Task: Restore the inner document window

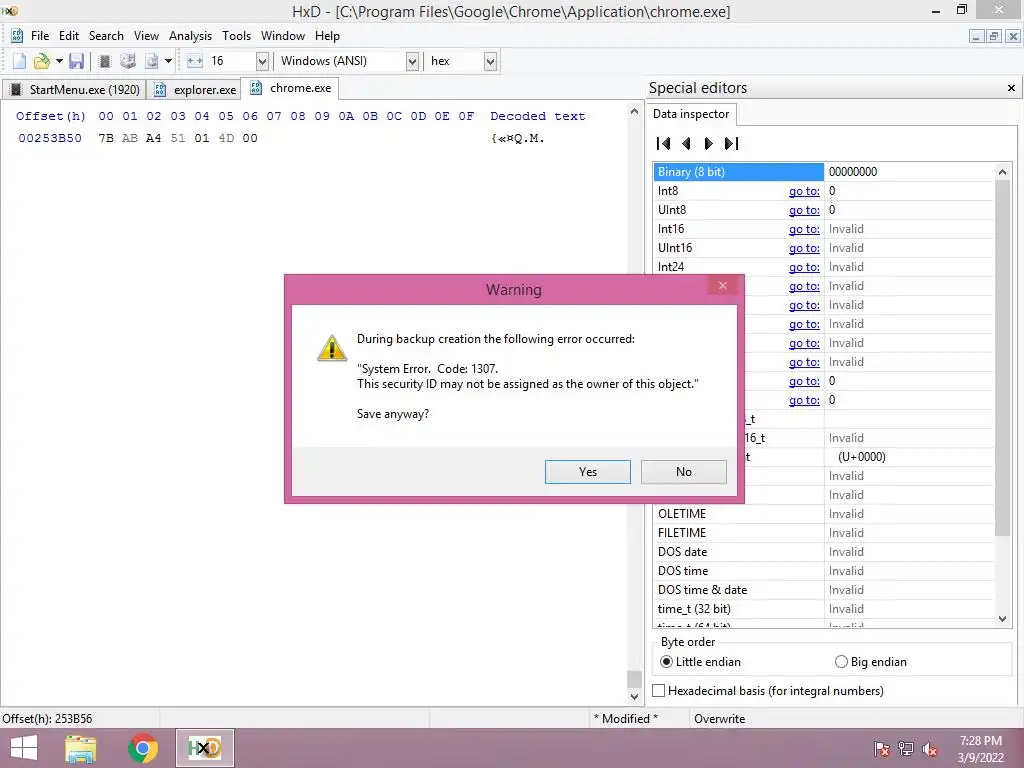Action: click(993, 37)
